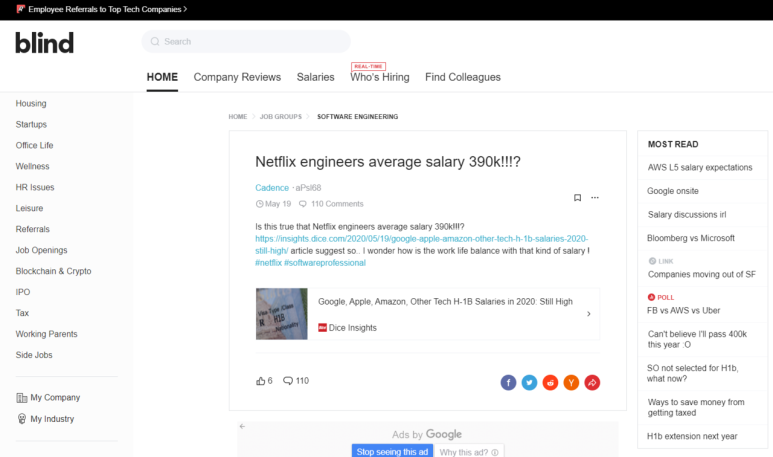Select the HOME tab

[x=162, y=77]
